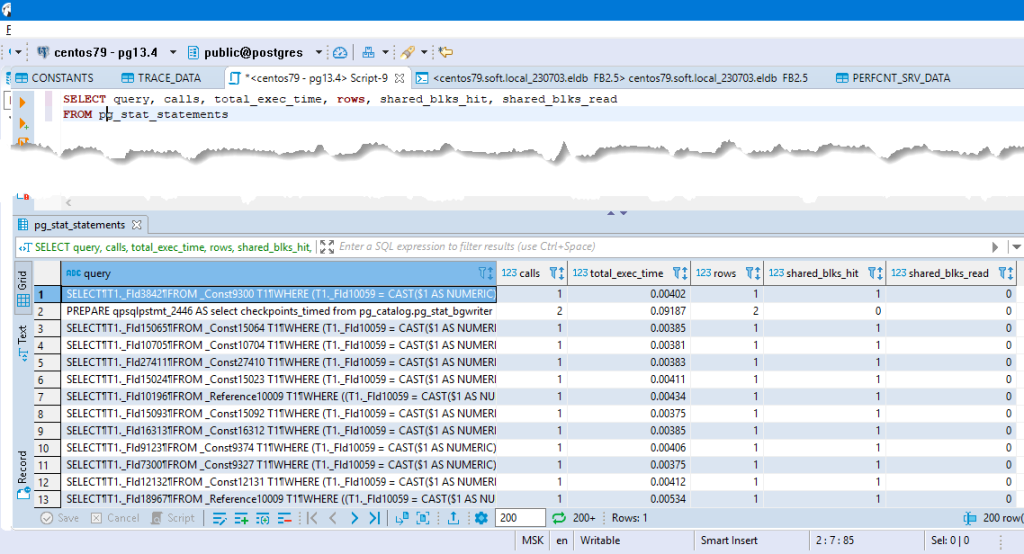This screenshot has height=554, width=1024.
Task: Switch to Grid view side tab
Action: [x=23, y=288]
